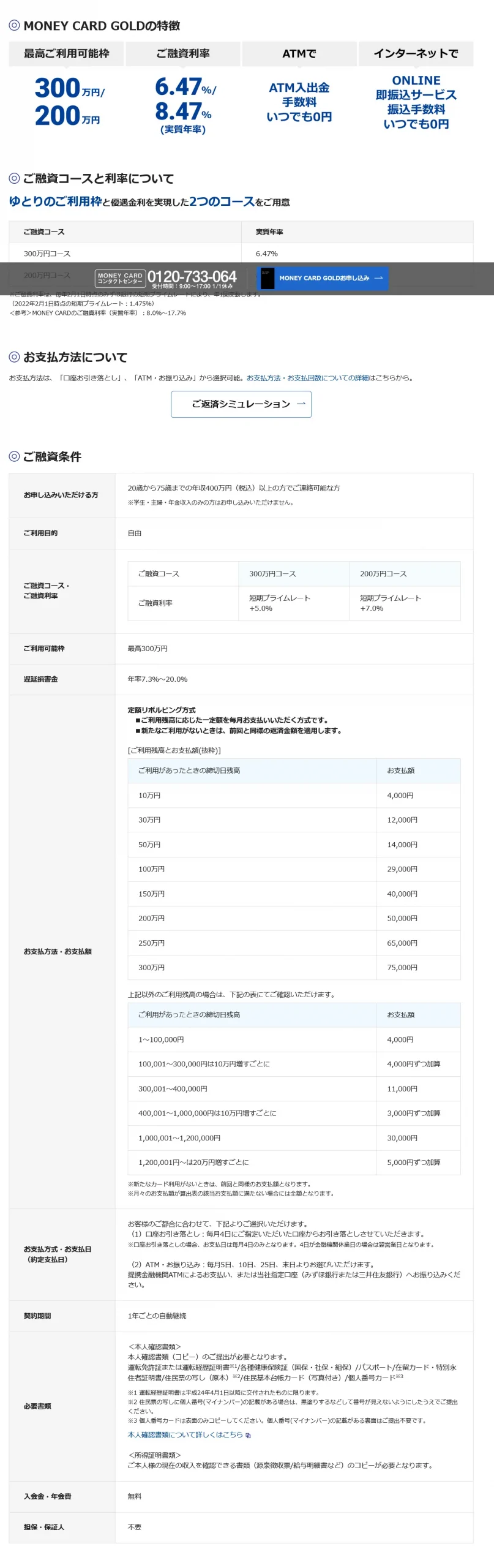Click the 75,000円 payment amount
The height and width of the screenshot is (1568, 494).
(x=402, y=968)
